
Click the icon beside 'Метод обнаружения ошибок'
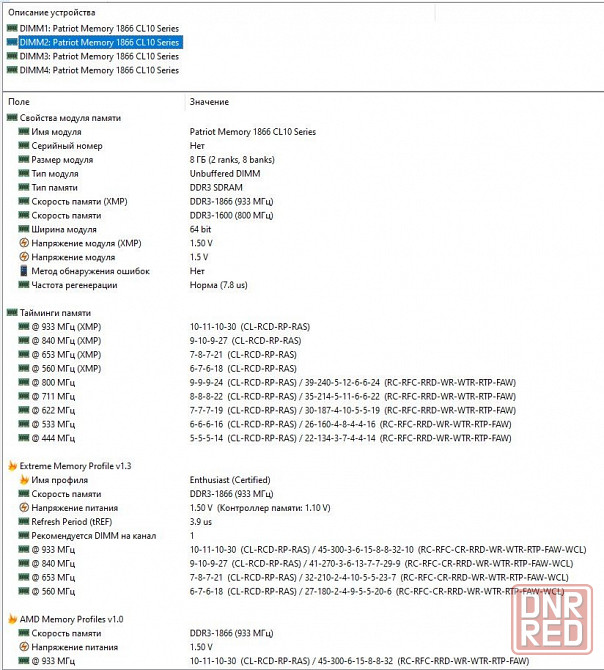coord(24,271)
